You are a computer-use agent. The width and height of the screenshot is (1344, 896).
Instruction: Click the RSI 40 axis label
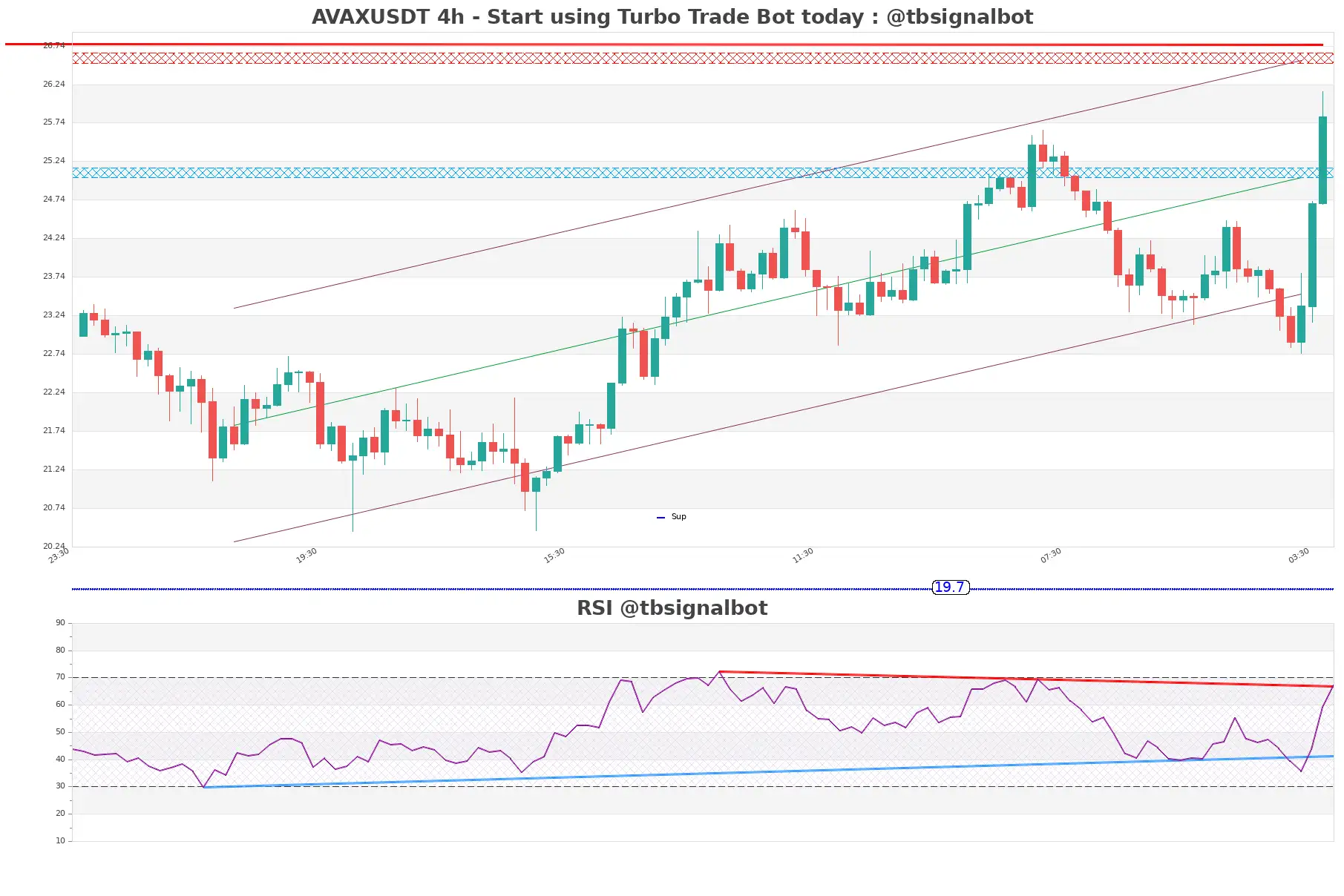[60, 760]
